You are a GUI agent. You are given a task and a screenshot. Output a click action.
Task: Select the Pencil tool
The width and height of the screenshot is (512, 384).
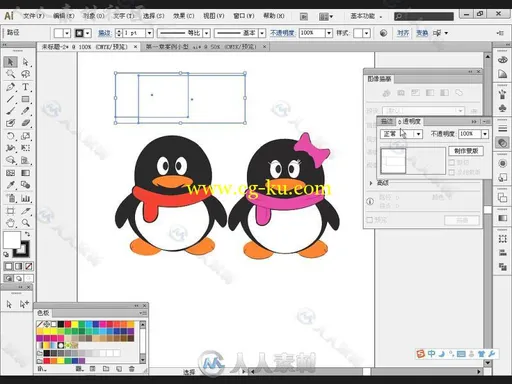point(25,111)
